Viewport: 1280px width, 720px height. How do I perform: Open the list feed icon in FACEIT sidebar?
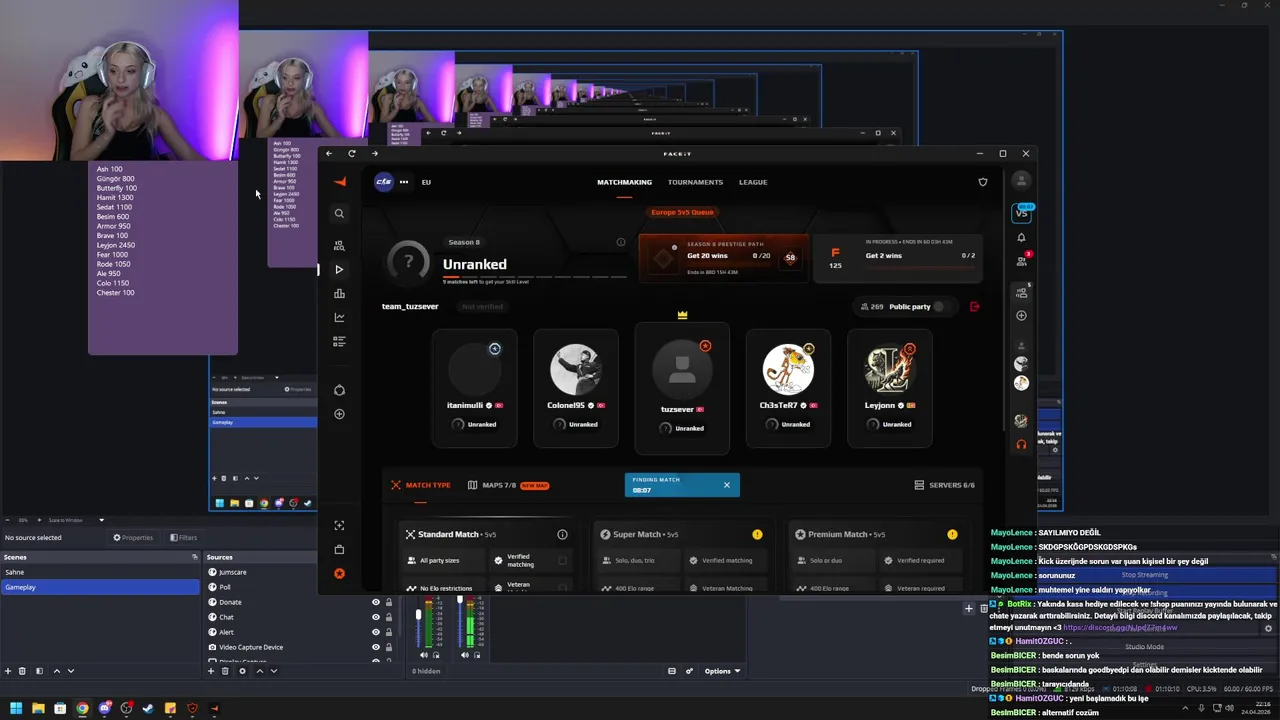pos(339,341)
